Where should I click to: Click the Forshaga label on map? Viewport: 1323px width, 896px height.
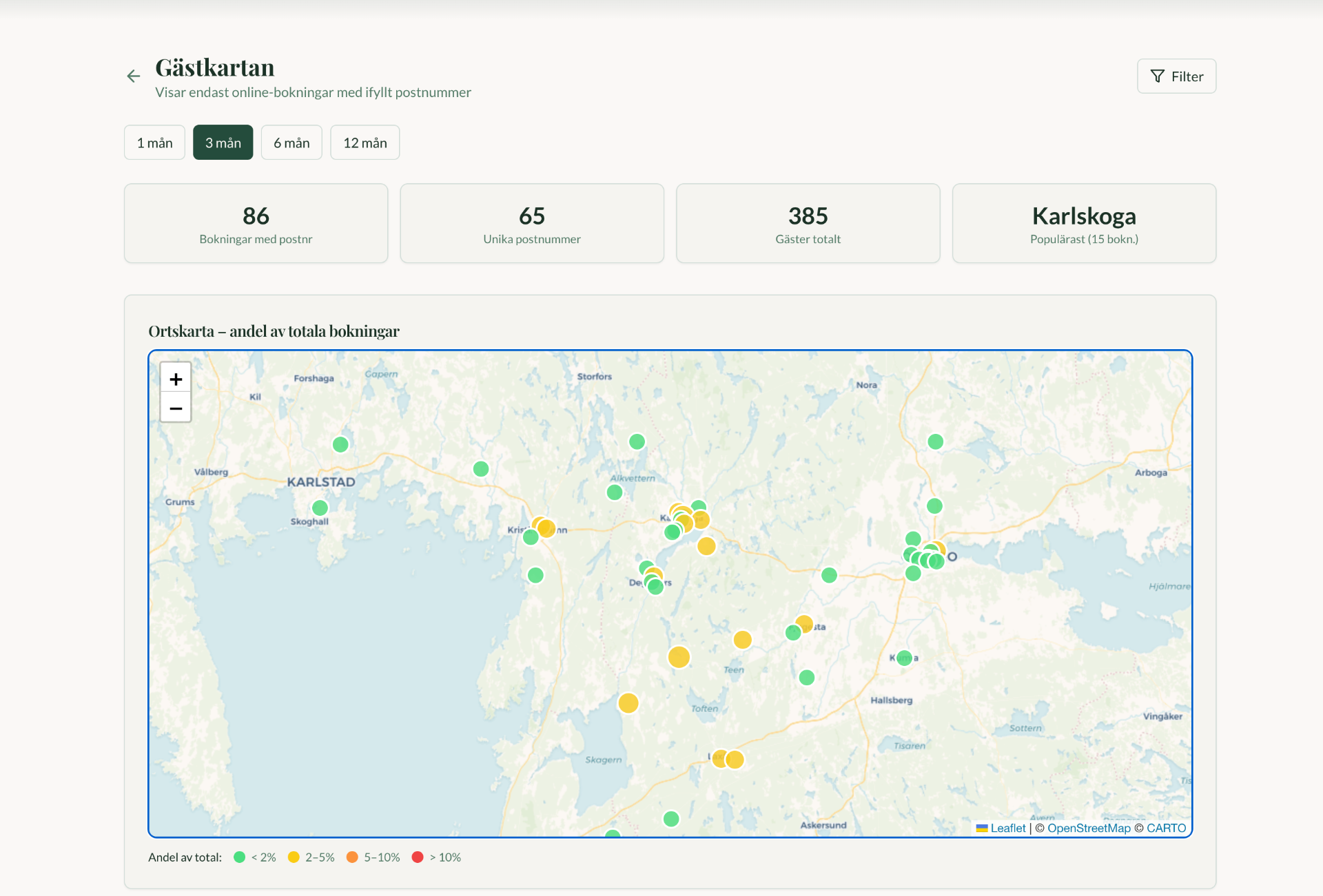click(314, 378)
